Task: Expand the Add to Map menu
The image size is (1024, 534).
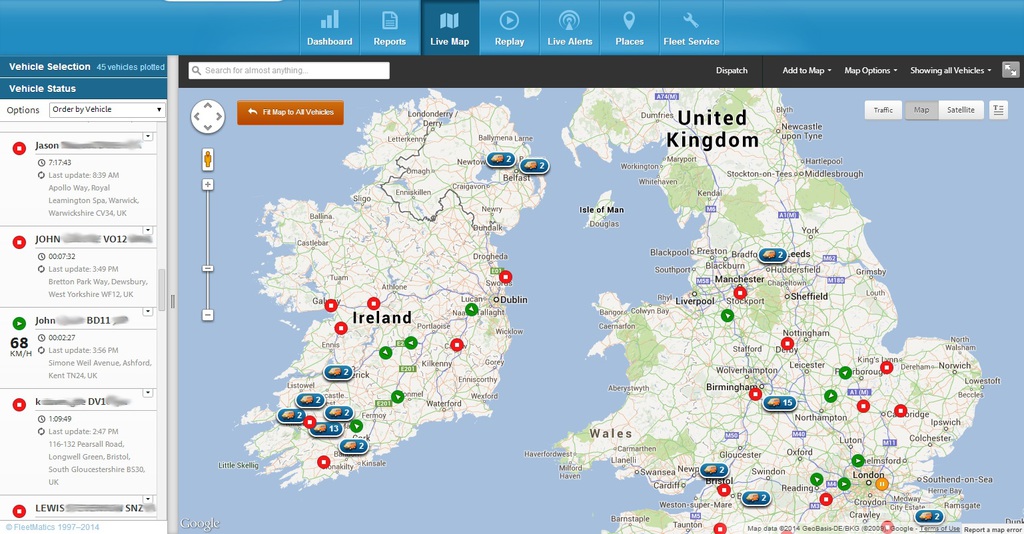Action: (806, 71)
